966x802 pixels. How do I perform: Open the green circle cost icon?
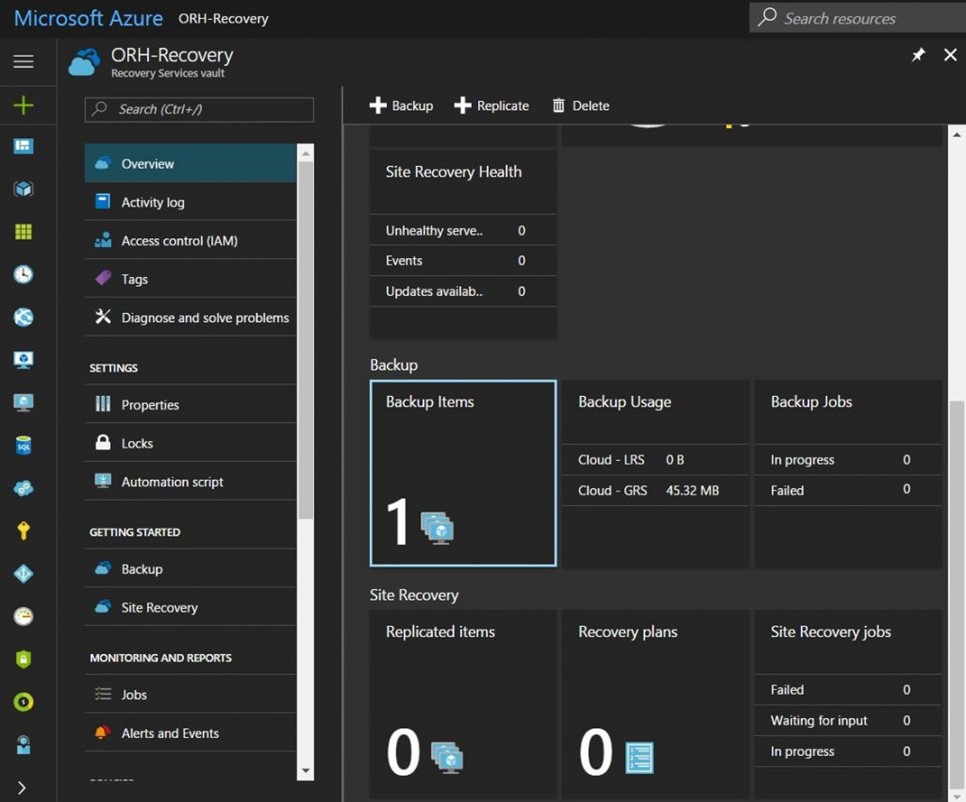click(23, 702)
